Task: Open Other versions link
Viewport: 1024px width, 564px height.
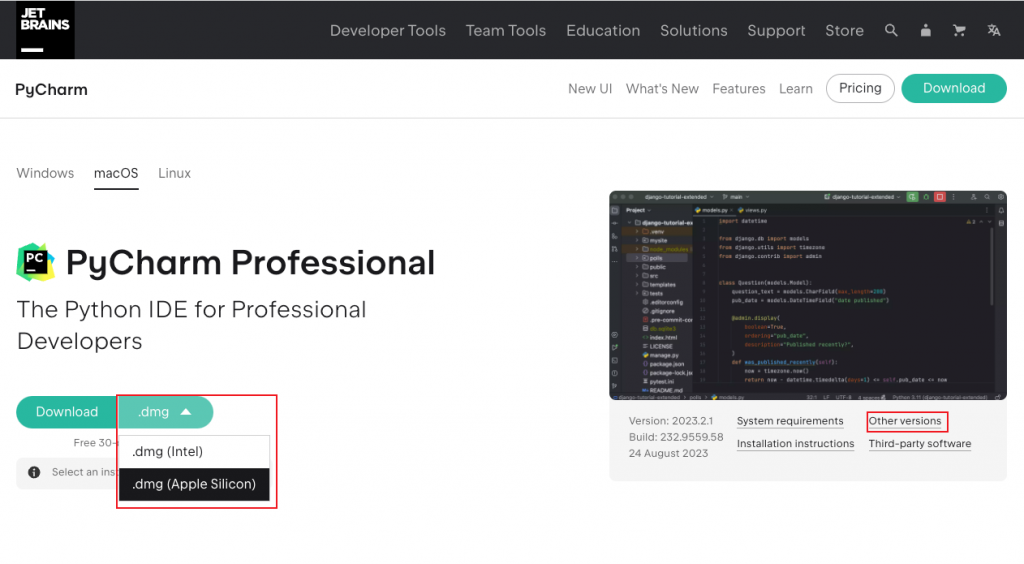Action: [x=904, y=421]
